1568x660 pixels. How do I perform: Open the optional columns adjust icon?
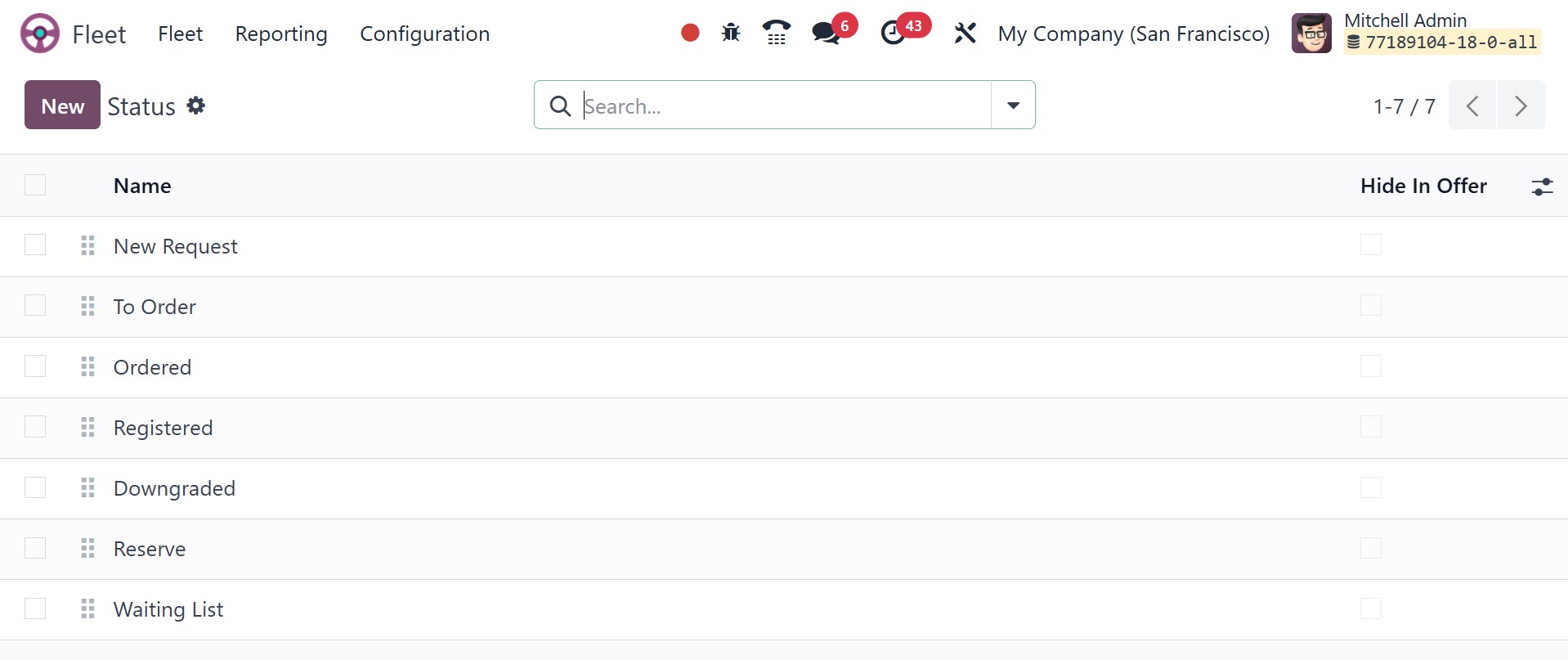tap(1542, 186)
